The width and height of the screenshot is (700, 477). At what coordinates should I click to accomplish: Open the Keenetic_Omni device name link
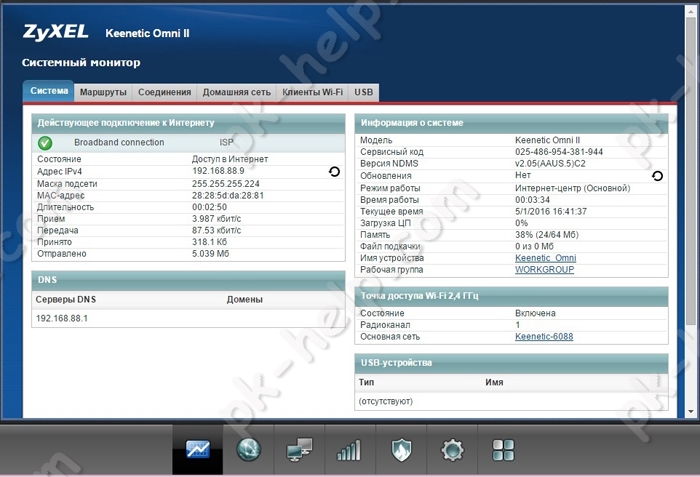pyautogui.click(x=546, y=258)
